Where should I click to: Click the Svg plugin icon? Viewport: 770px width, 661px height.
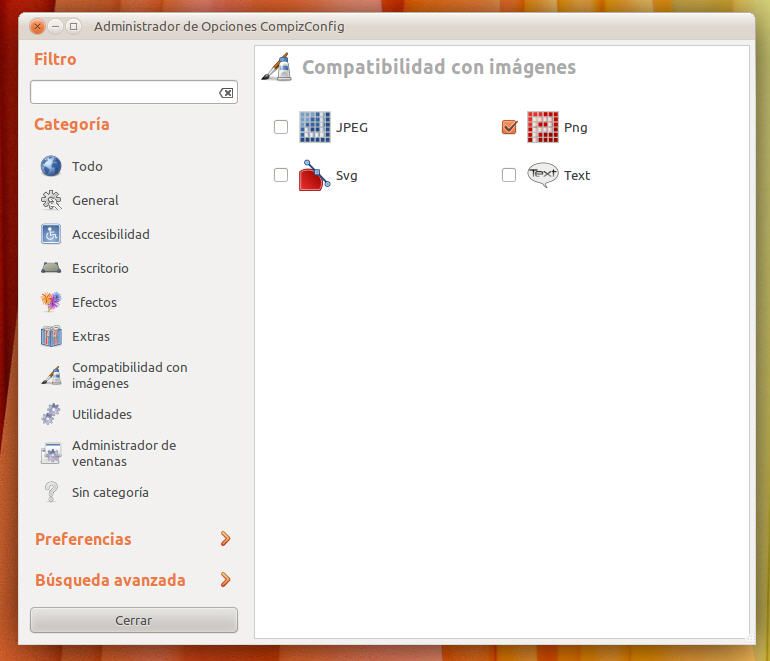[314, 175]
